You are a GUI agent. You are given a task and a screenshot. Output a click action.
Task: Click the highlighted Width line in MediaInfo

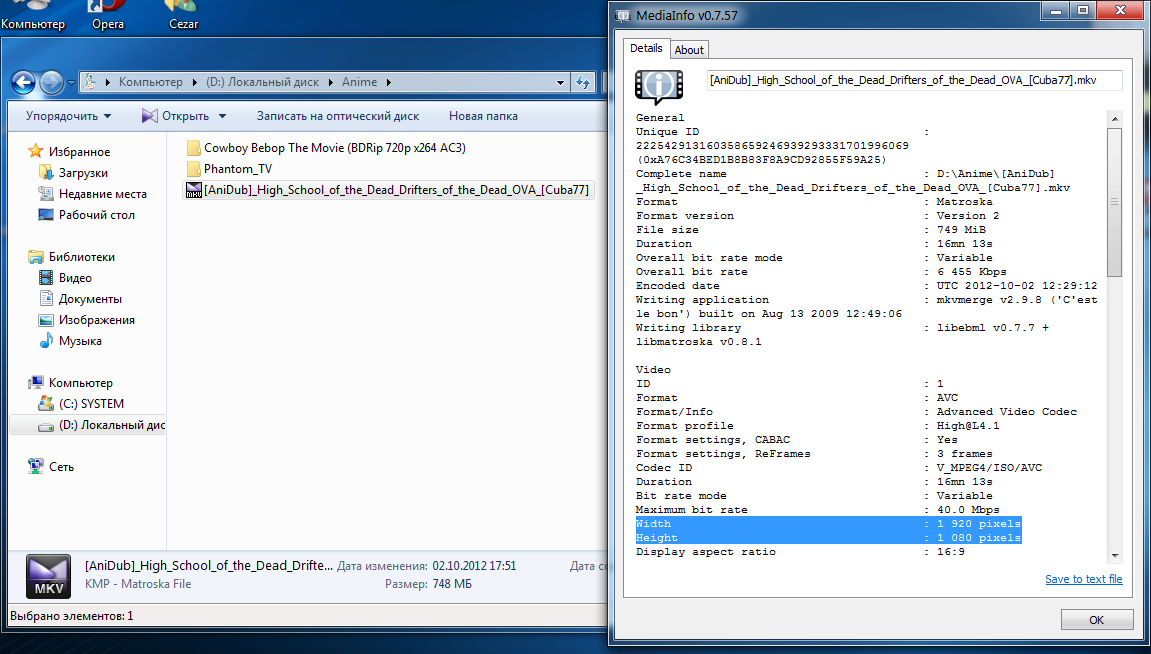click(x=828, y=523)
